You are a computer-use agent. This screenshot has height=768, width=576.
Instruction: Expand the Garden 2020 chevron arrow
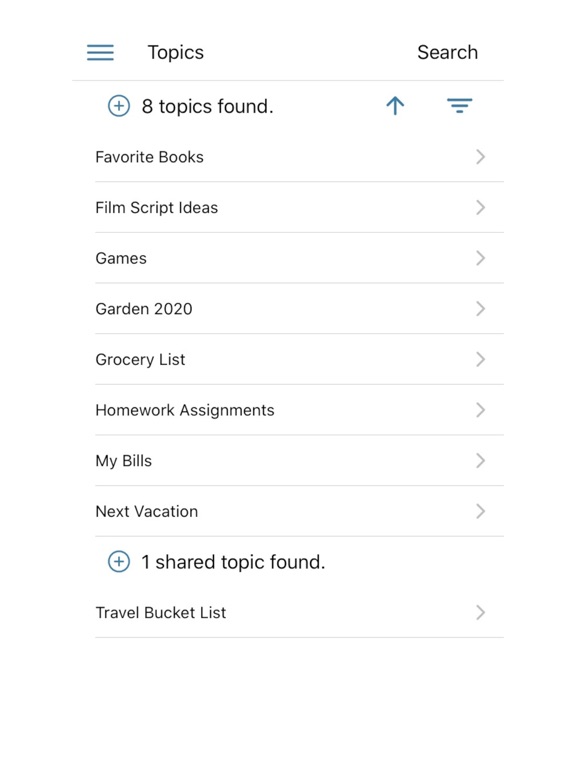click(480, 309)
